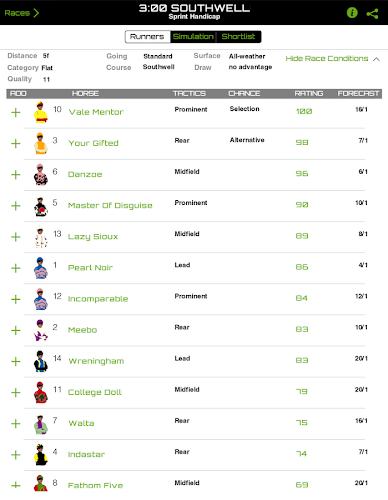Click Indastar's yellow-black jockey silks
The image size is (388, 500).
41,455
